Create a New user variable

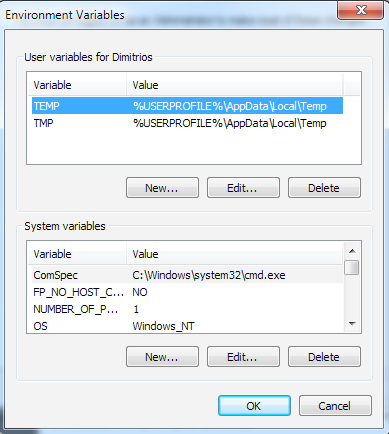[162, 188]
